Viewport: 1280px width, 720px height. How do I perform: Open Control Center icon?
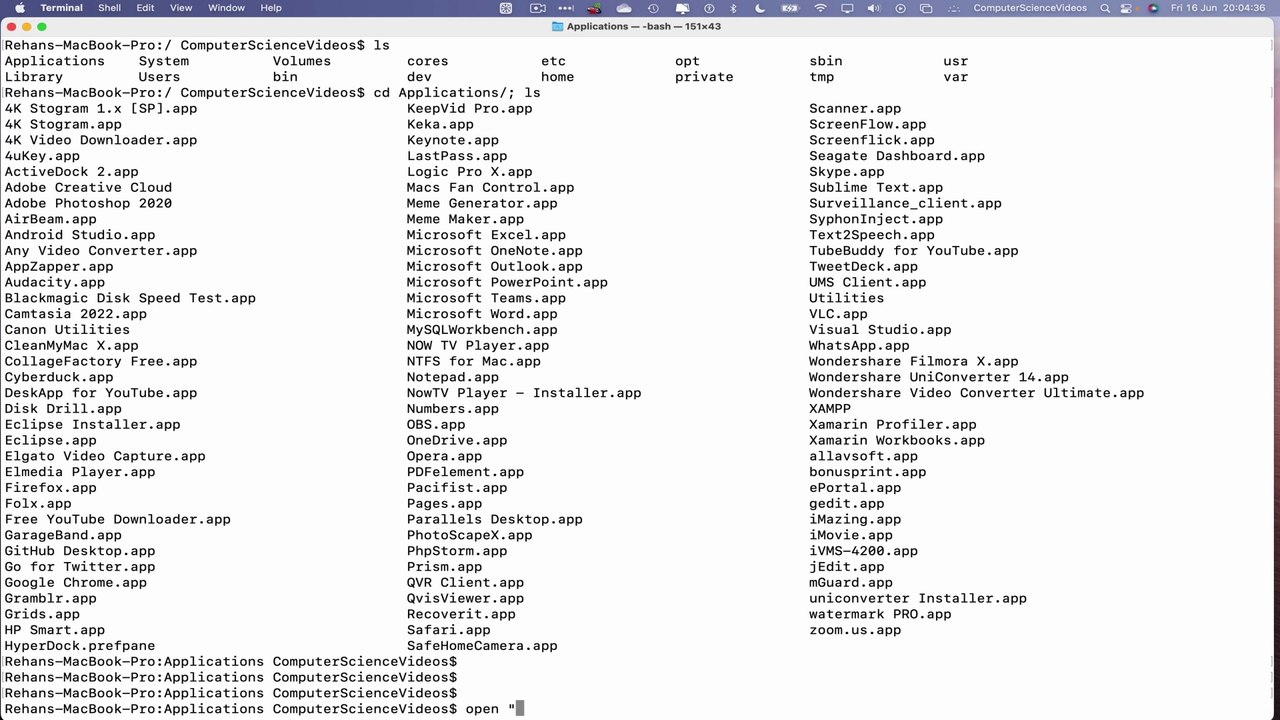[1126, 8]
